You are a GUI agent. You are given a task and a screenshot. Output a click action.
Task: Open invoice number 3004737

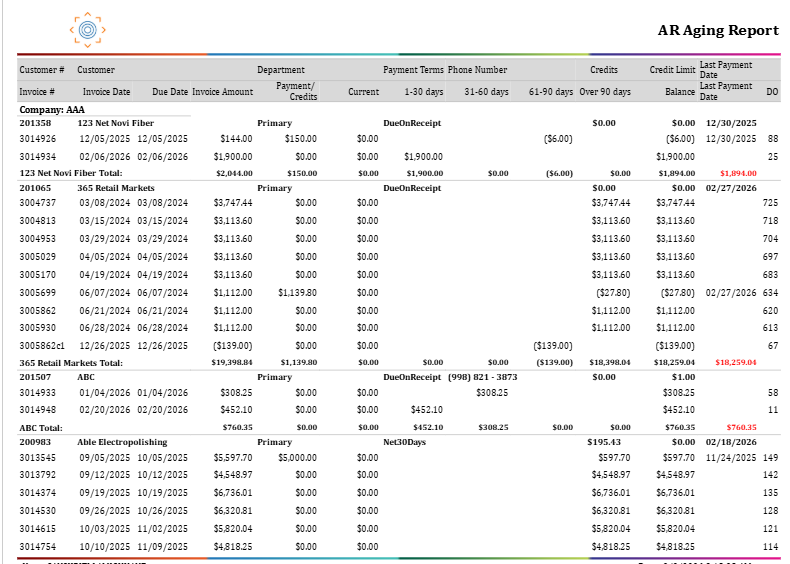tap(38, 203)
